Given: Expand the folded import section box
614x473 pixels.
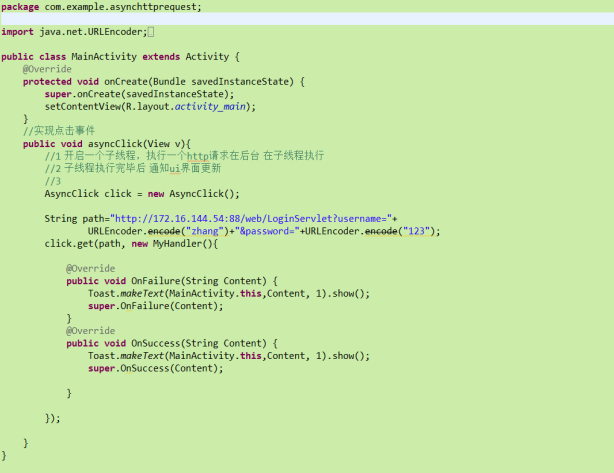Looking at the screenshot, I should click(x=151, y=32).
